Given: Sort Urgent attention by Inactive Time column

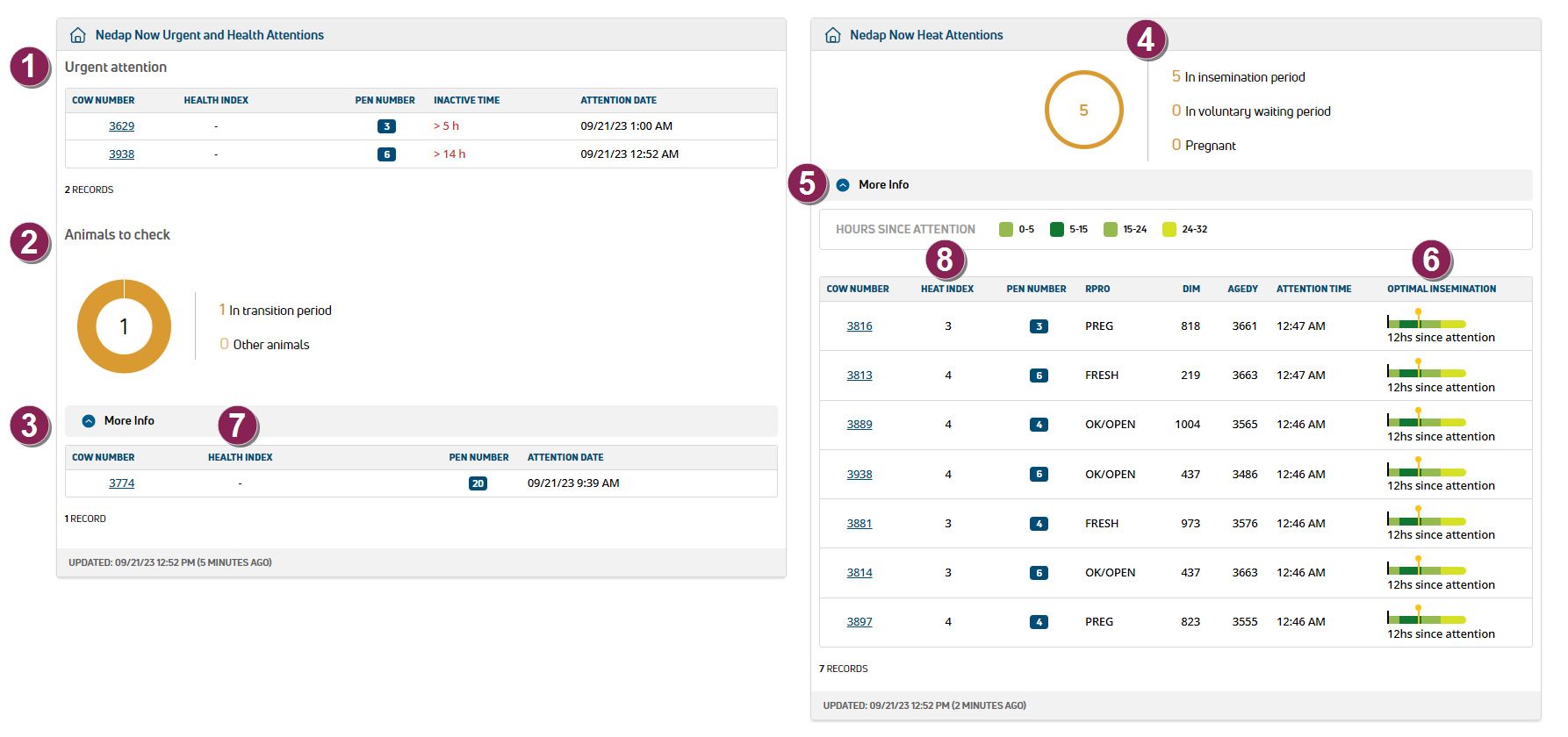Looking at the screenshot, I should pyautogui.click(x=466, y=101).
